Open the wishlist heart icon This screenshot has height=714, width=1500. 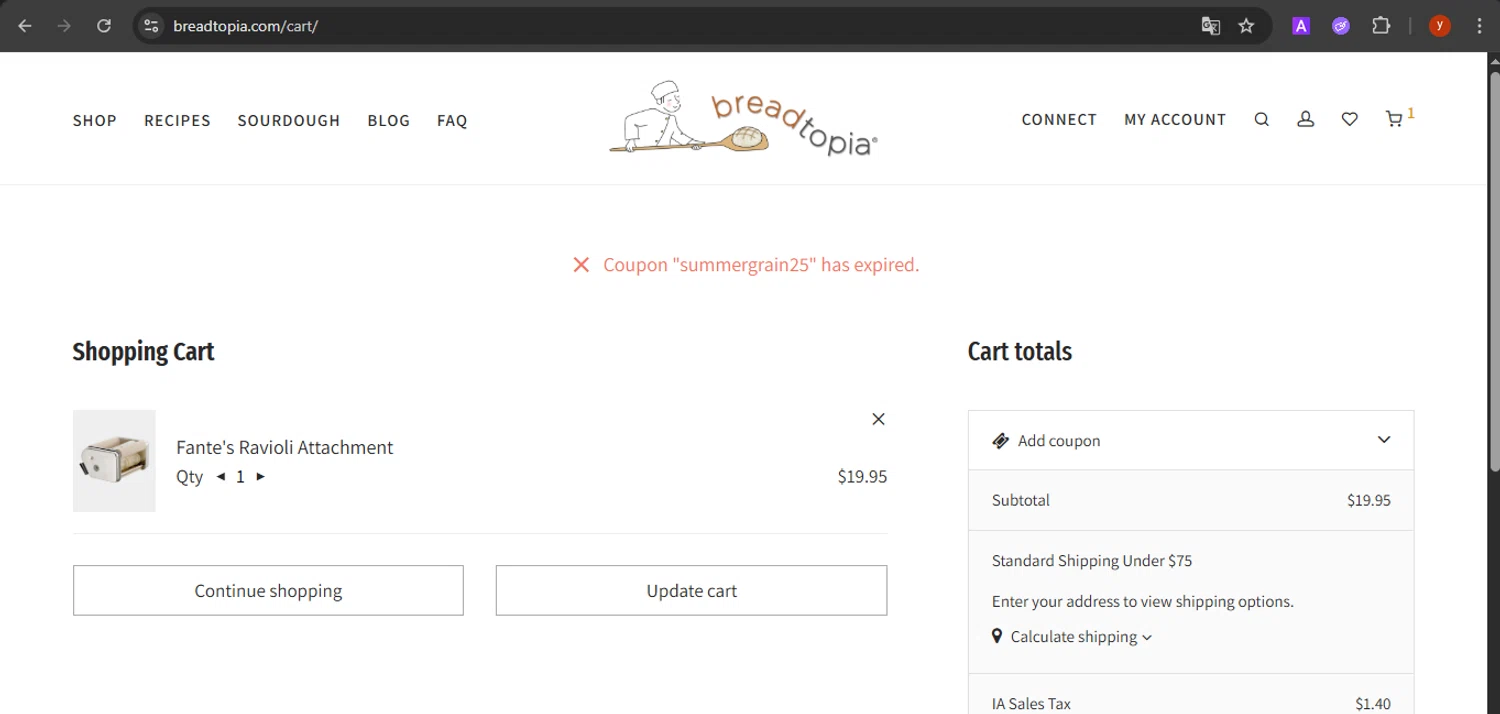1350,119
